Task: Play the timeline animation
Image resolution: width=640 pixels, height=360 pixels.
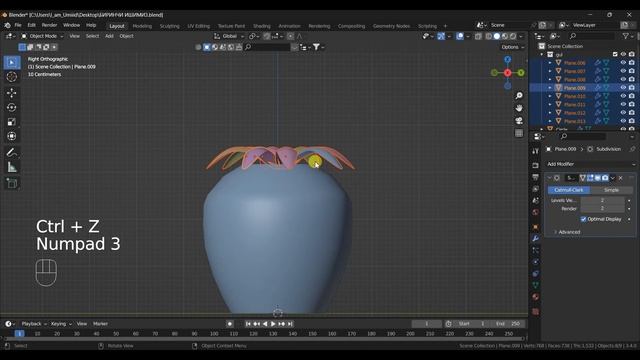Action: 273,324
